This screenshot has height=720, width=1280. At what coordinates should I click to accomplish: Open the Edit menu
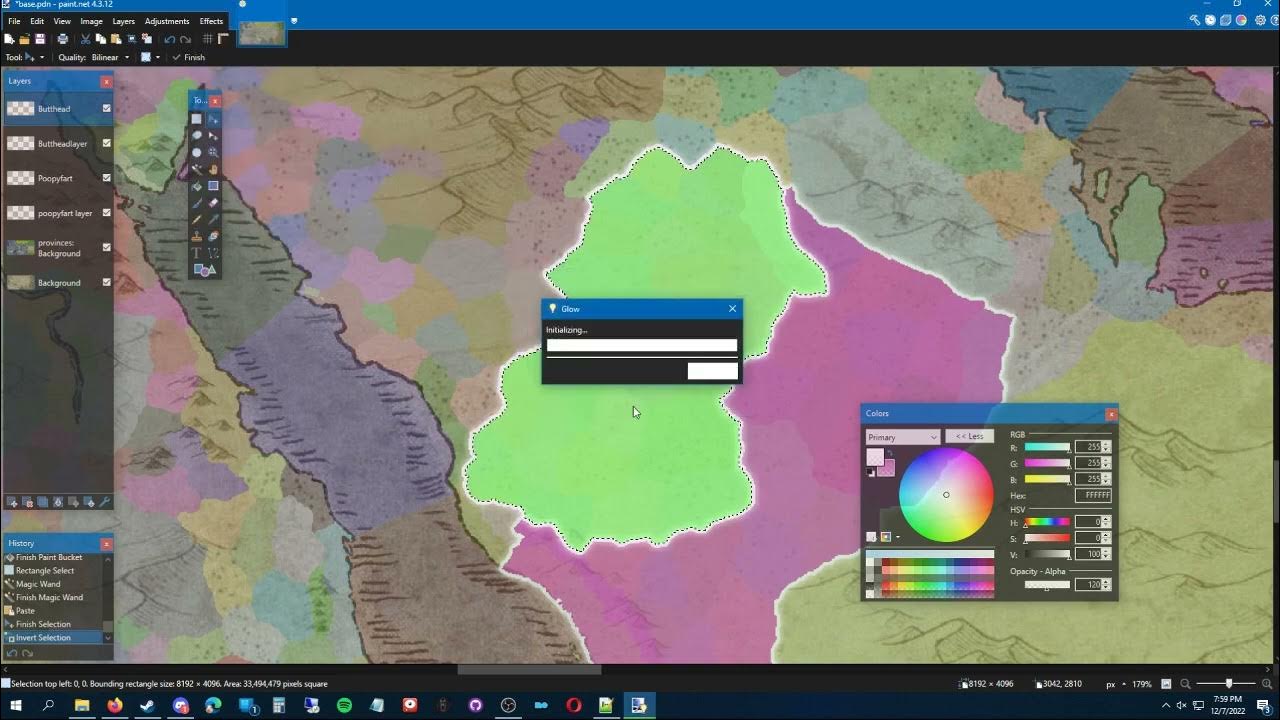(37, 21)
